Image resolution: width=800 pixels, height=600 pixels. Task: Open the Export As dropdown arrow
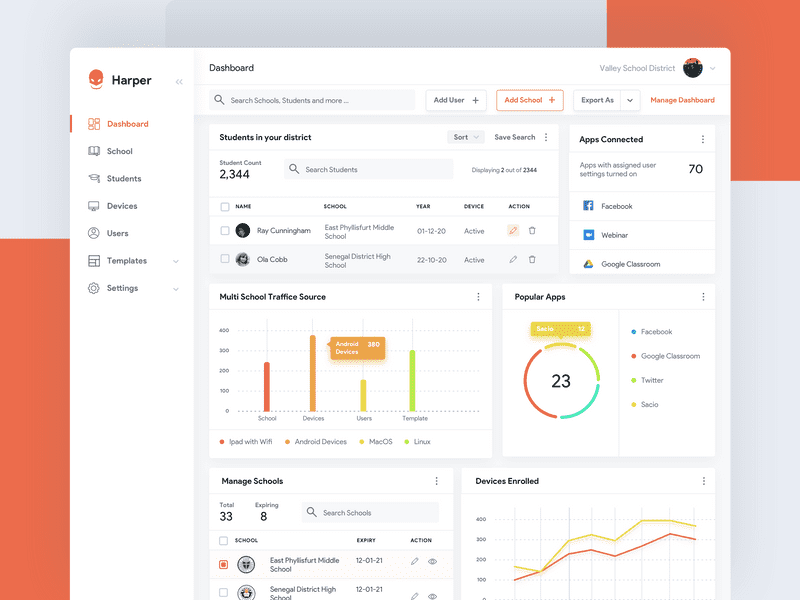click(x=630, y=101)
